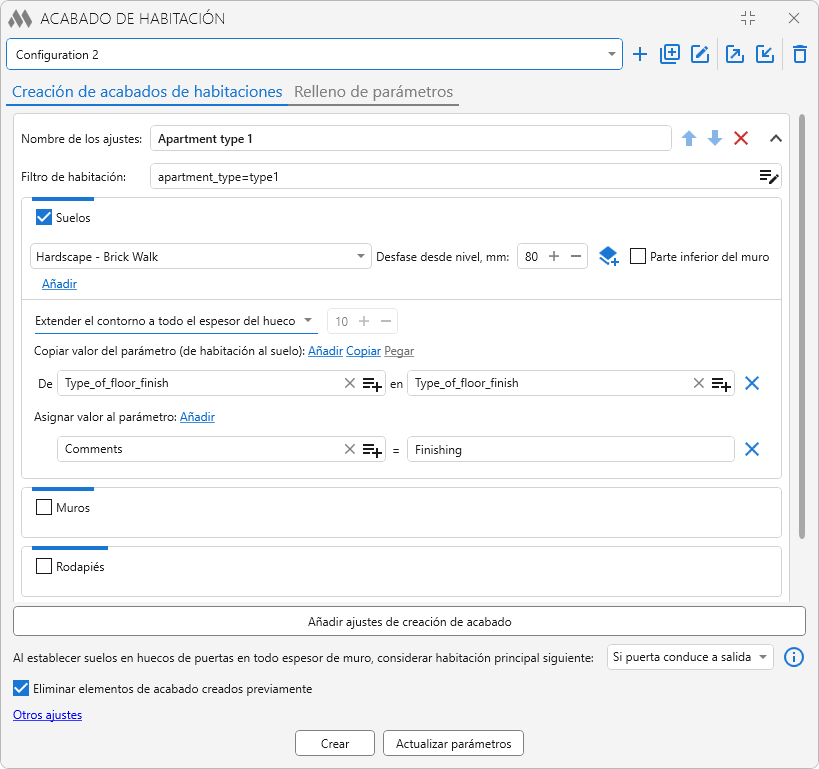Open the Configuration 2 dropdown

314,54
